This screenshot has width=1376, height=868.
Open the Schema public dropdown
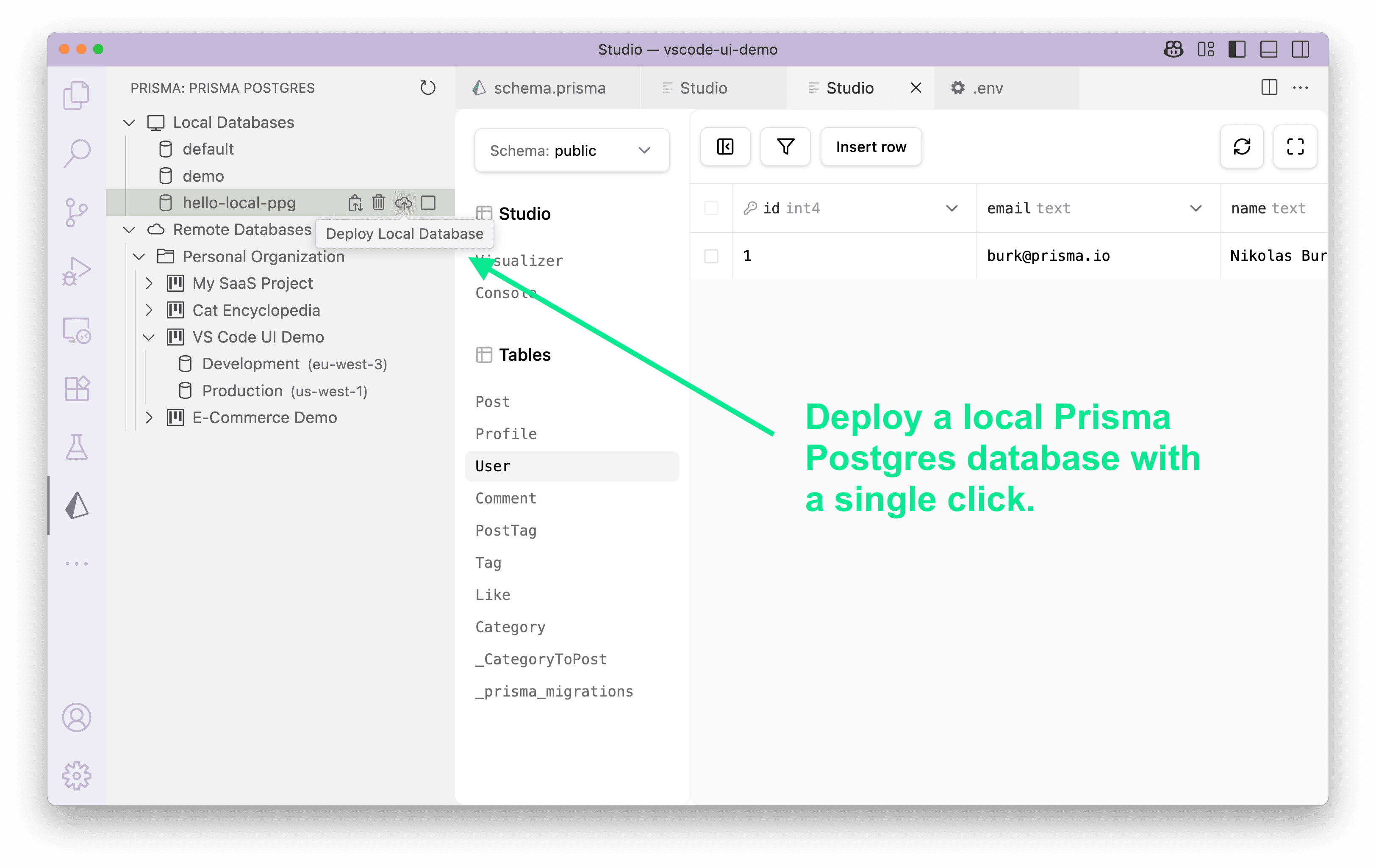coord(571,150)
